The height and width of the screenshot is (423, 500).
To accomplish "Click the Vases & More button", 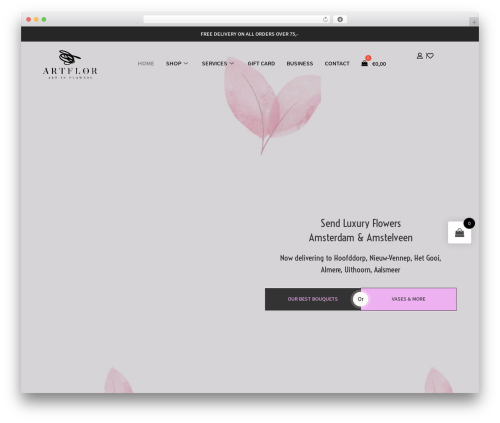I will point(409,299).
